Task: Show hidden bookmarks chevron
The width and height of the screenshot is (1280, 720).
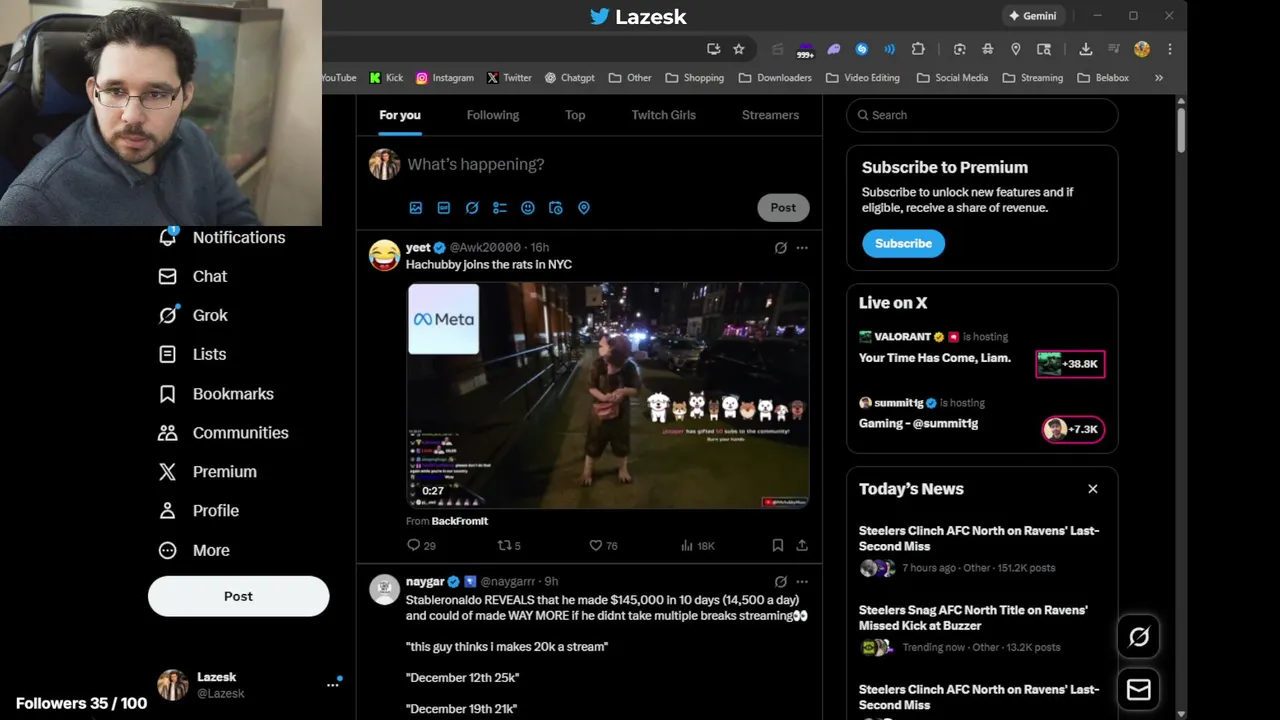Action: (x=1159, y=78)
